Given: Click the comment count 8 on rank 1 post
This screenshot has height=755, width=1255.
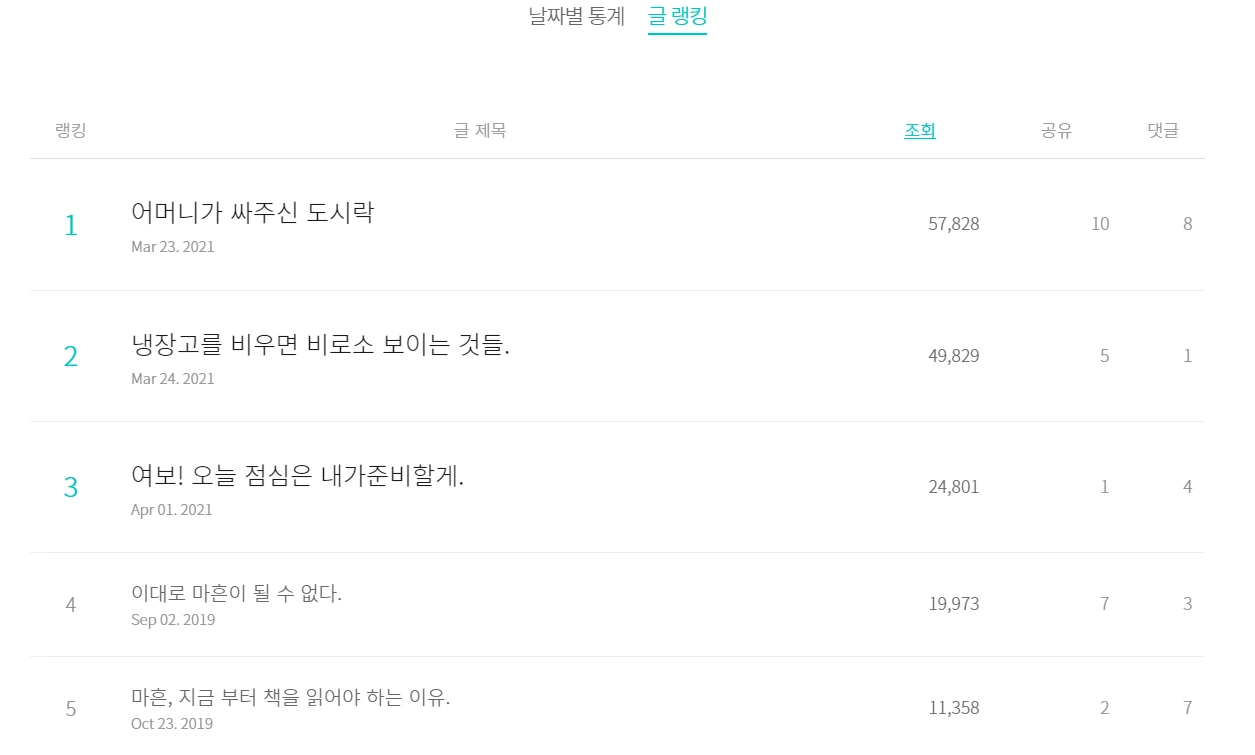Looking at the screenshot, I should point(1187,224).
